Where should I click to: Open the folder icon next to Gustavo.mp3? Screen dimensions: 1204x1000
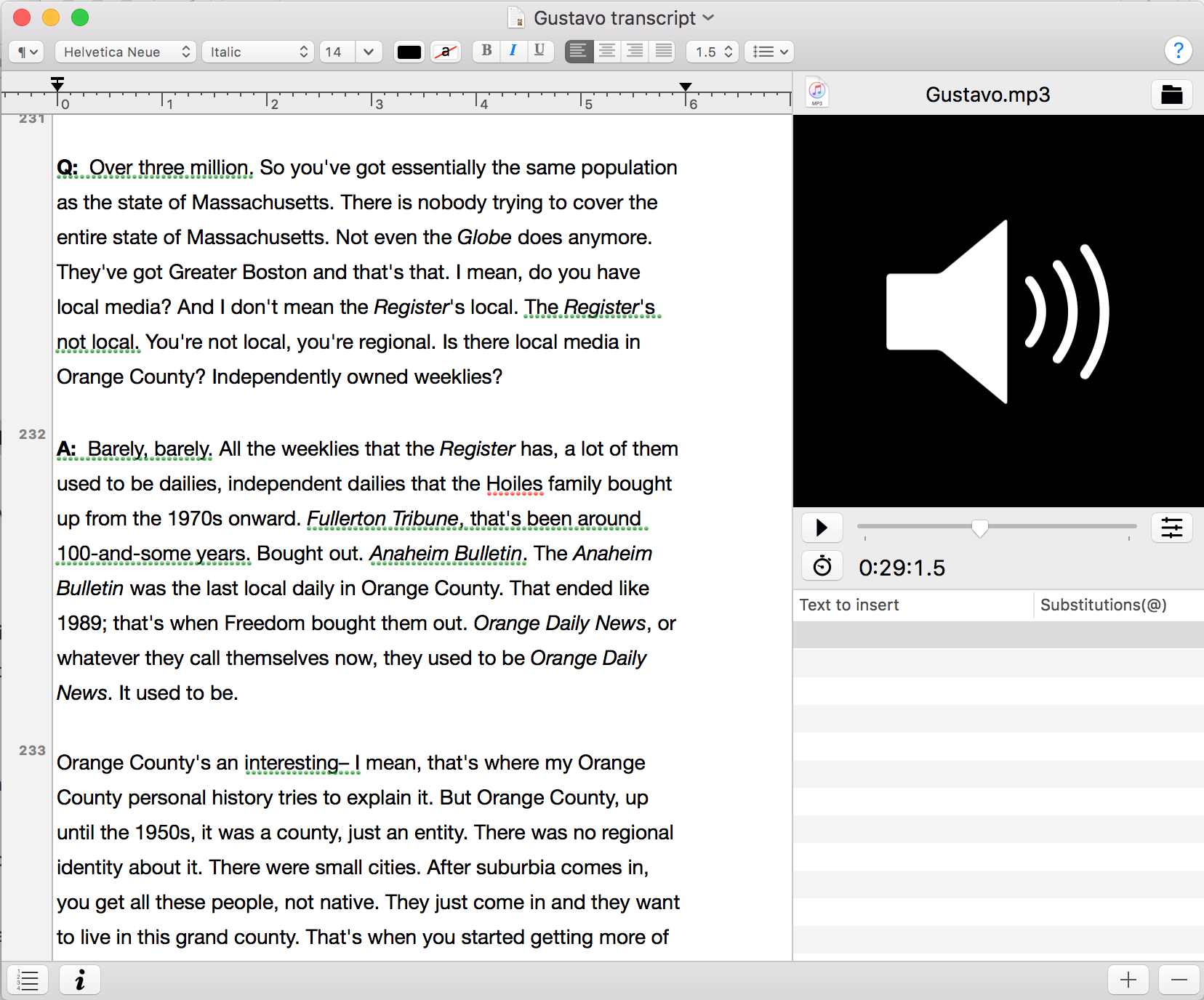(x=1171, y=94)
